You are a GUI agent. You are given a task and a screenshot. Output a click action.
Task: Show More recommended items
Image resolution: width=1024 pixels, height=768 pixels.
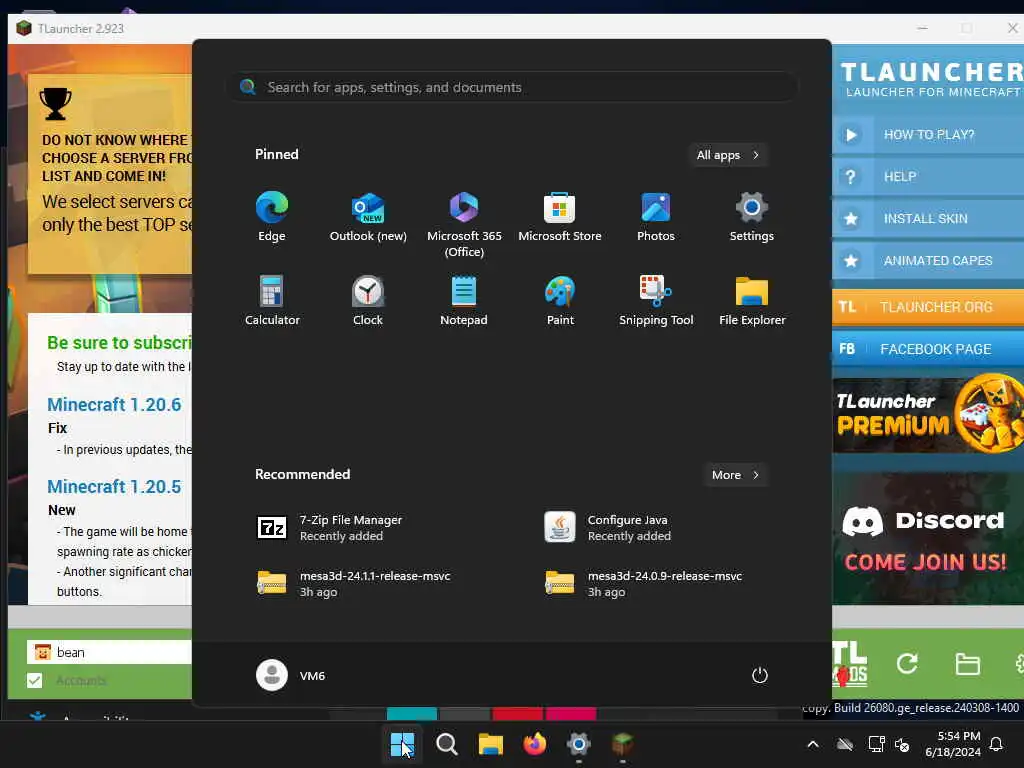coord(735,475)
